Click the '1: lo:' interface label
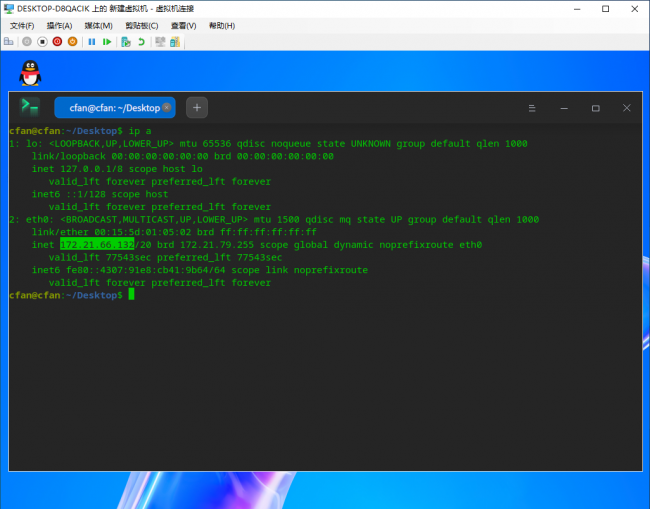Screen dimensions: 650x509 click(x=26, y=143)
